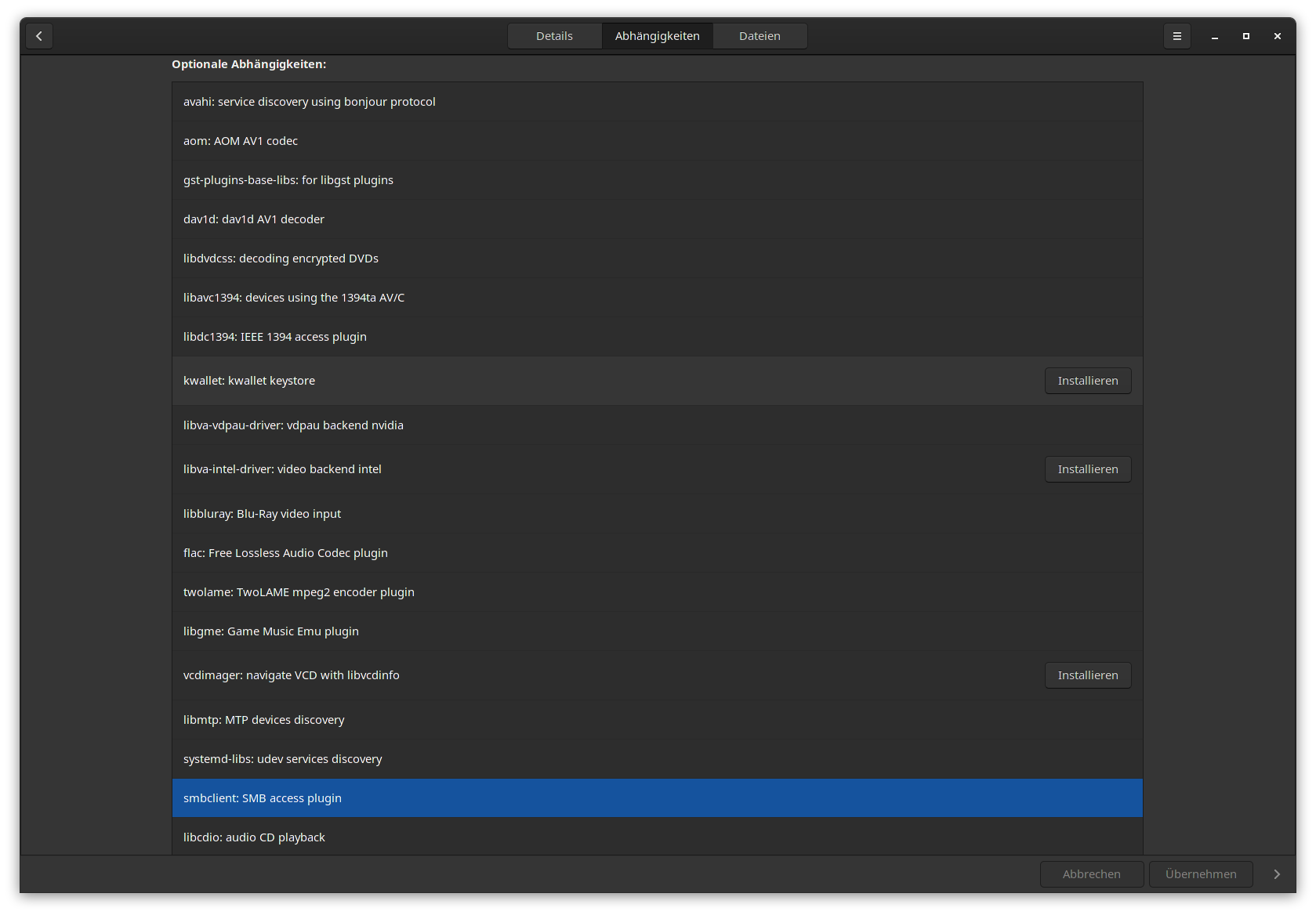Close the package manager window
The height and width of the screenshot is (915, 1316).
click(x=1277, y=36)
